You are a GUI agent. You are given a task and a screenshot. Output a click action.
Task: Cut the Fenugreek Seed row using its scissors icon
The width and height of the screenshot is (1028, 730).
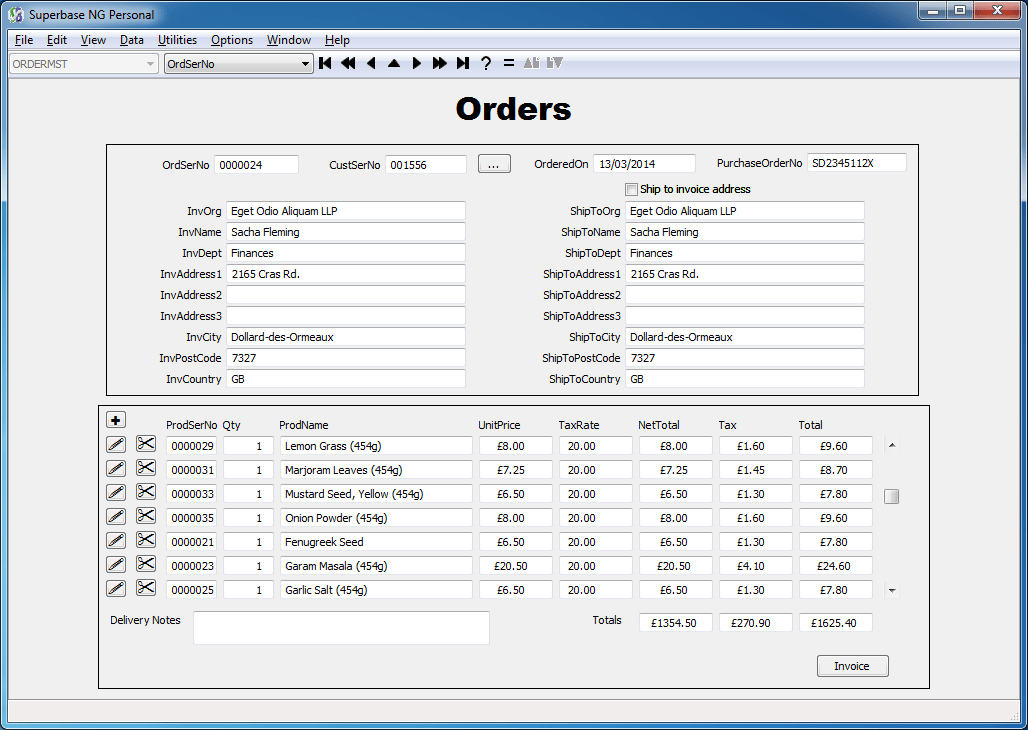pyautogui.click(x=146, y=541)
